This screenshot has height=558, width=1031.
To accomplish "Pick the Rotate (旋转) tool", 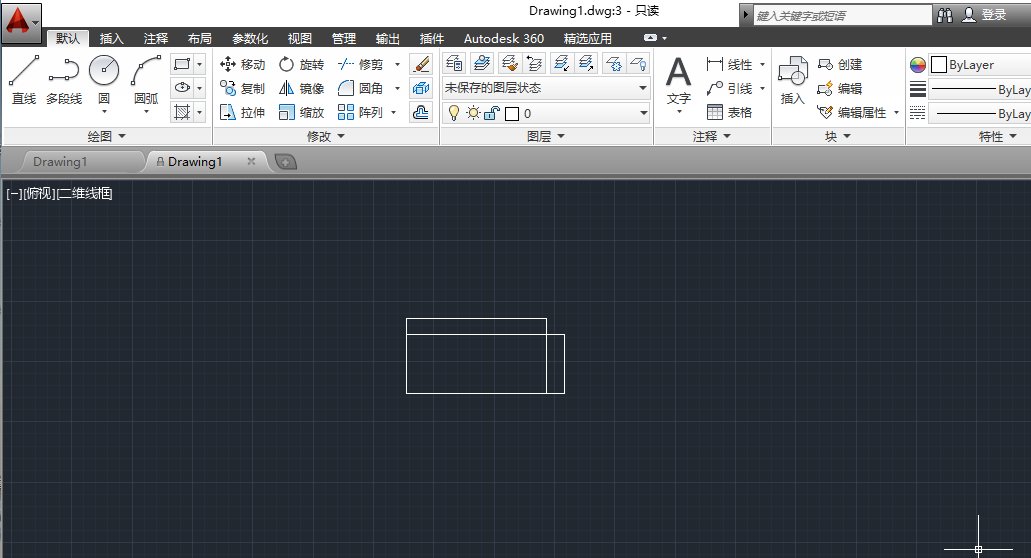I will [300, 64].
